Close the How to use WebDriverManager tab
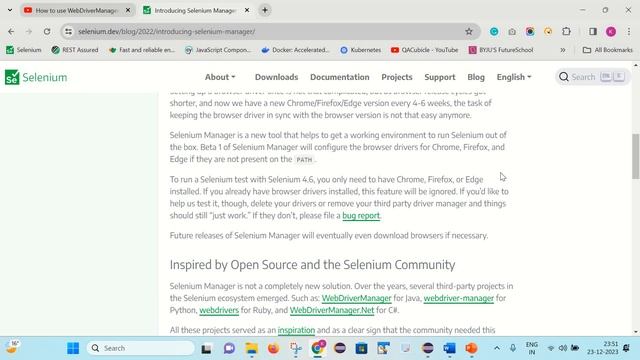Viewport: 640px width, 360px height. (x=128, y=10)
